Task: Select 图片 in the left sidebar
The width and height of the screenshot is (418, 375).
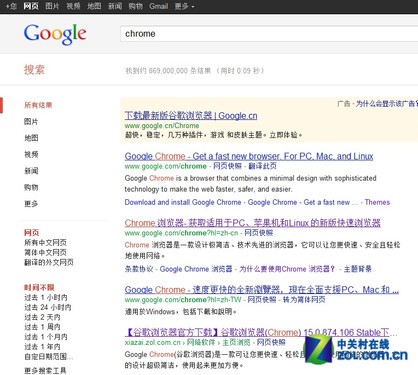Action: pos(31,122)
